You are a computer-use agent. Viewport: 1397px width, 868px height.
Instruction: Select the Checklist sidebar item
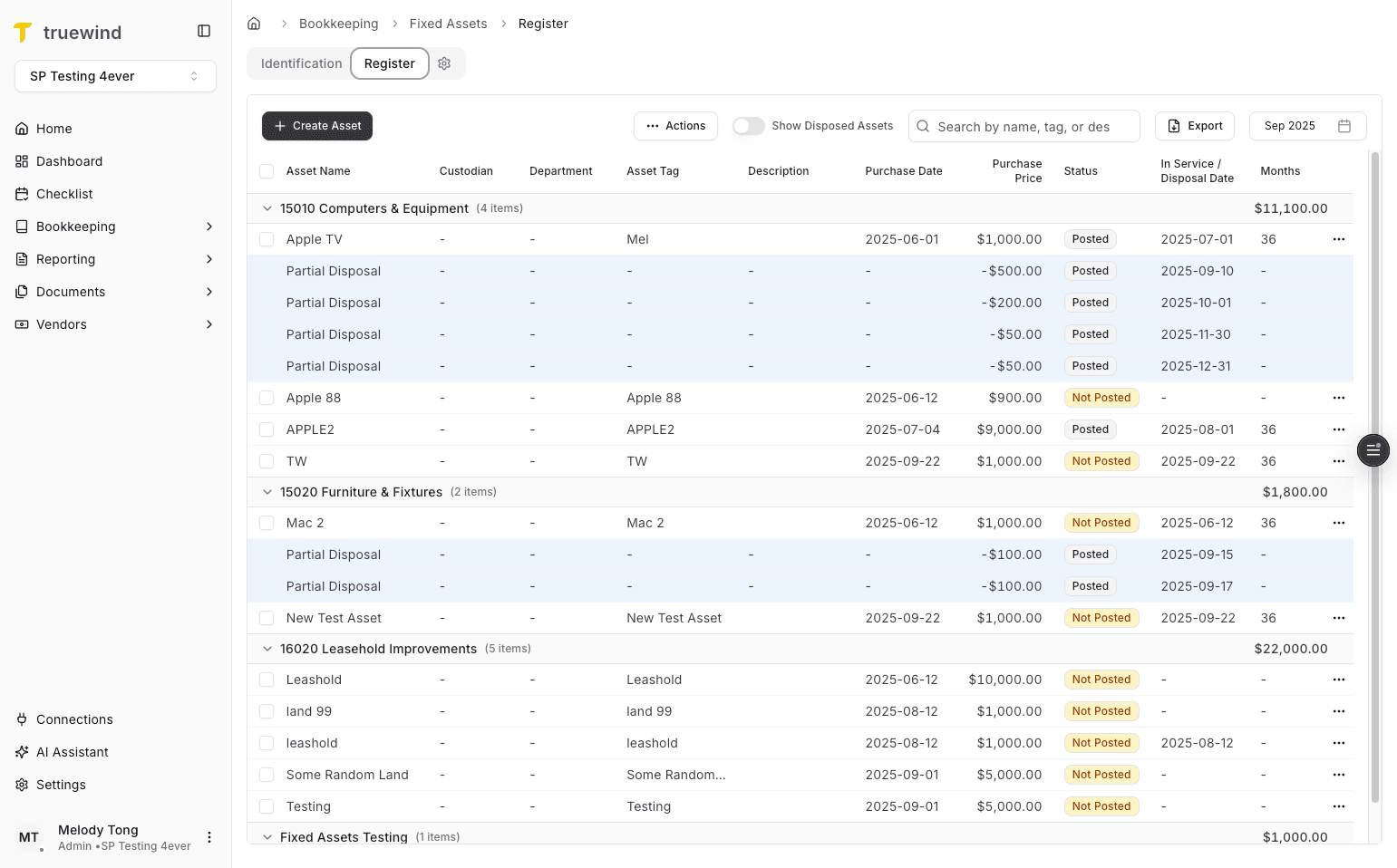[63, 193]
